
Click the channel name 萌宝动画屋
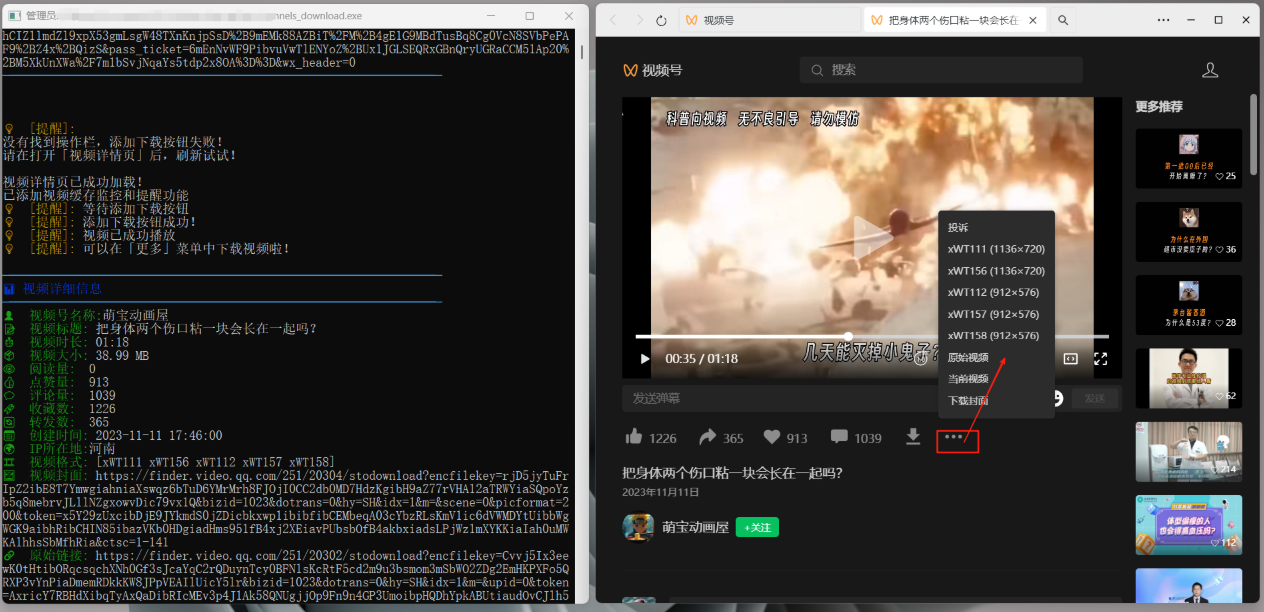click(695, 527)
